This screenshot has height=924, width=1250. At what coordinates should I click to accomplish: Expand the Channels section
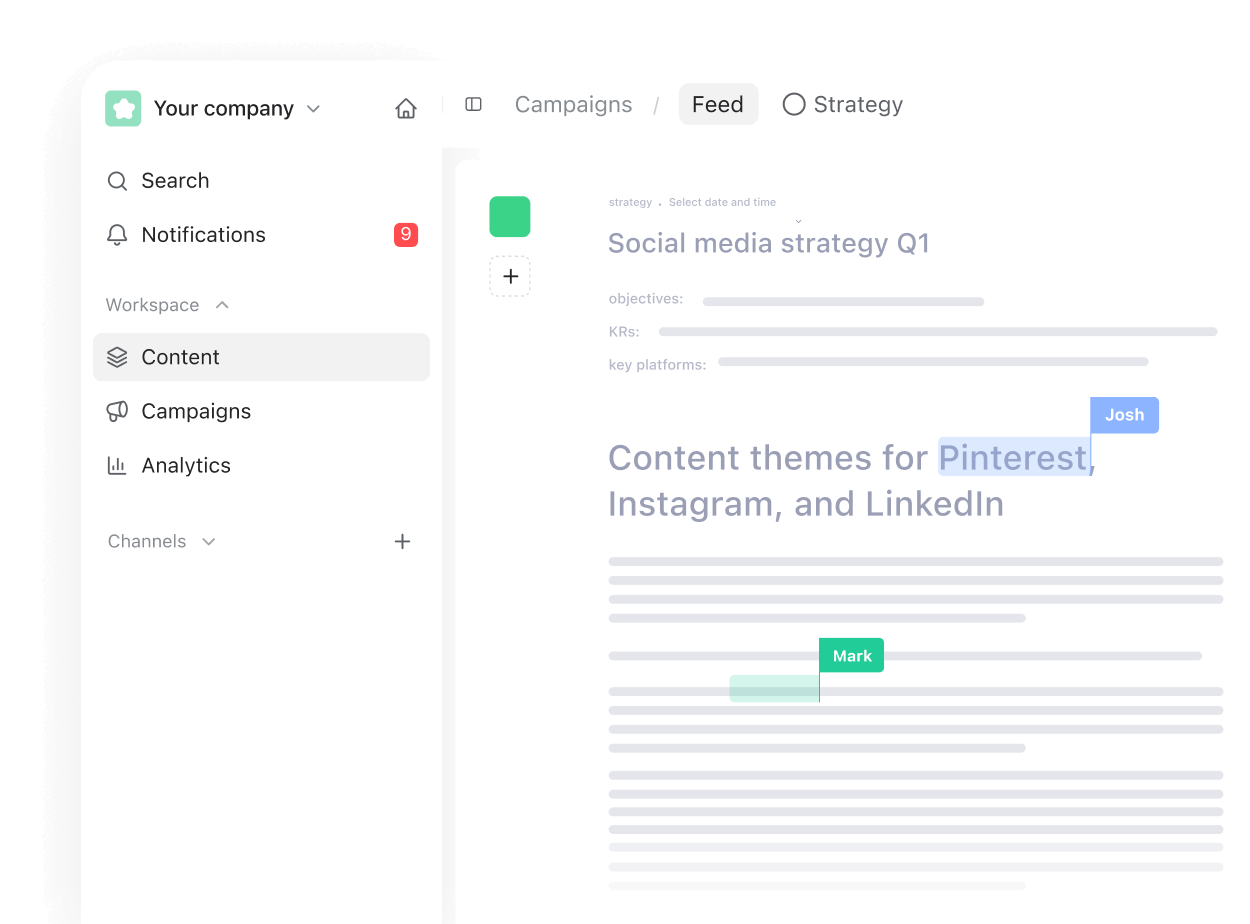(209, 541)
